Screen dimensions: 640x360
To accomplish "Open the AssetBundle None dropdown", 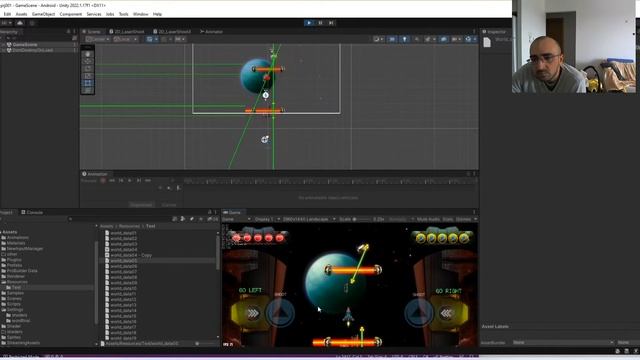I will [563, 342].
